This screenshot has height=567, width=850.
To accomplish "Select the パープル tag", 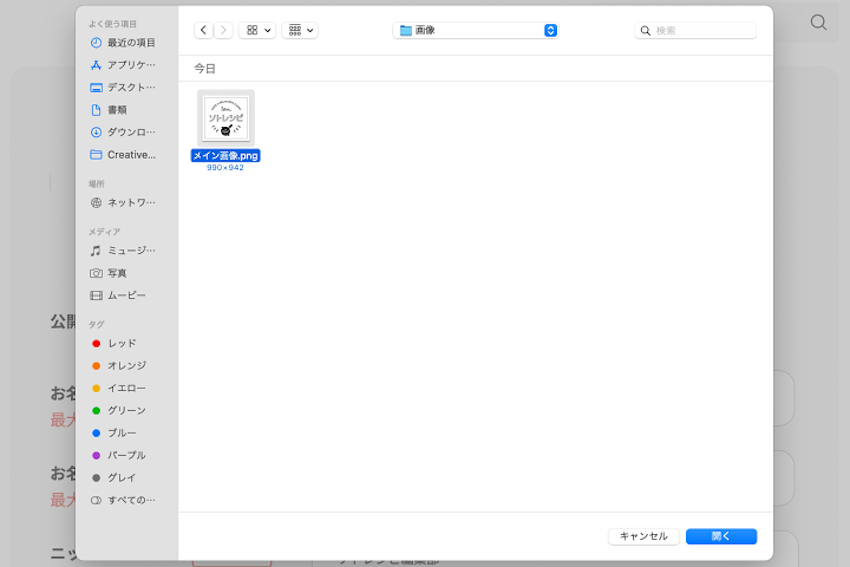I will pos(119,455).
